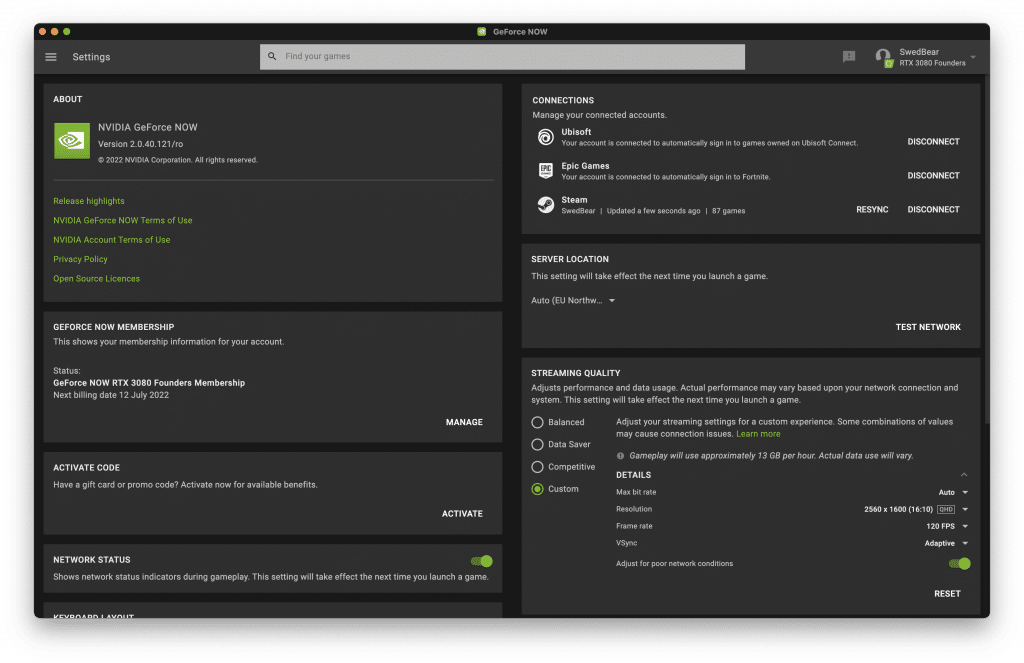Click the Streaming Quality heading
This screenshot has width=1024, height=663.
click(x=575, y=373)
